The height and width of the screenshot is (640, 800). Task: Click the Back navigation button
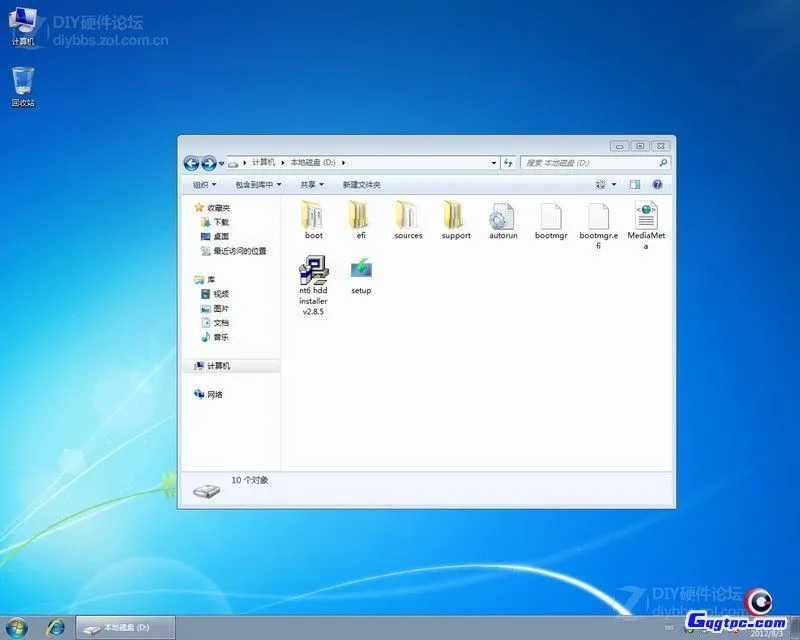tap(191, 163)
